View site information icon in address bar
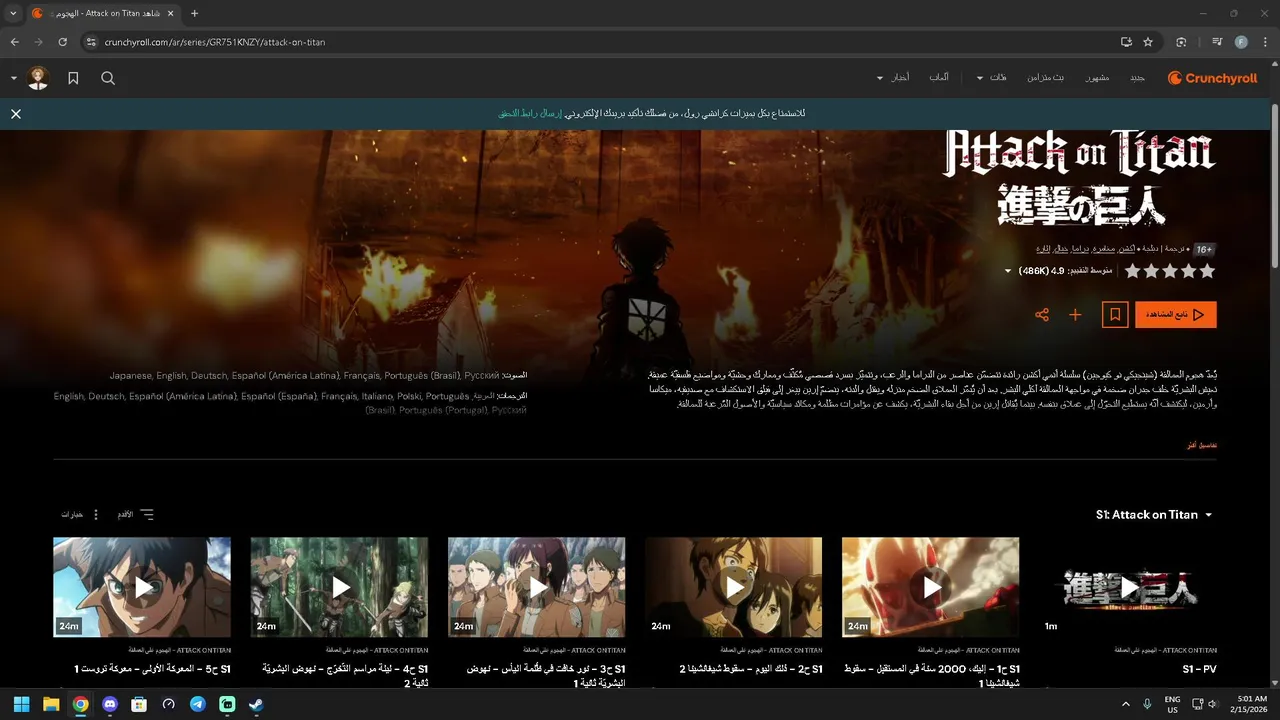The height and width of the screenshot is (720, 1280). point(90,42)
